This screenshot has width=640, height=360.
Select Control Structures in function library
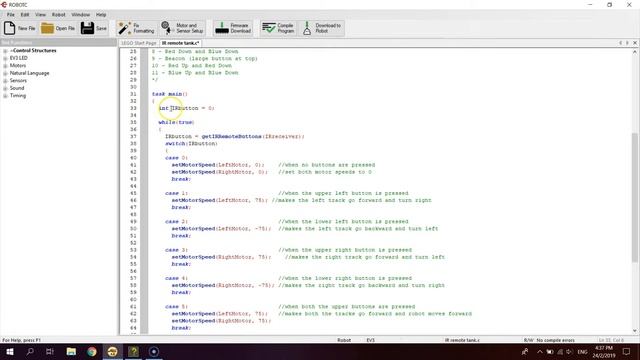point(33,51)
